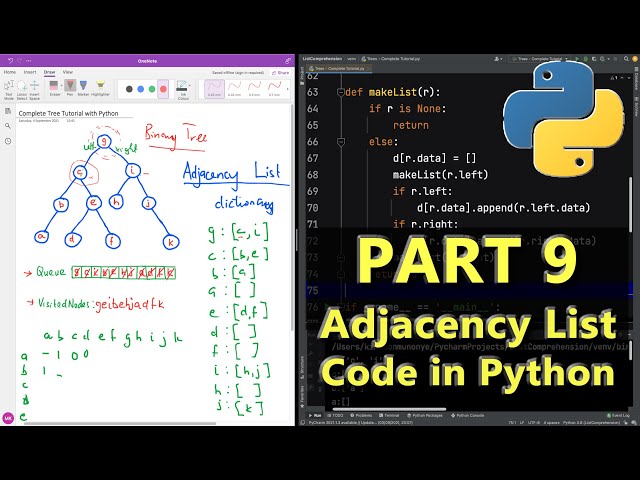Choose the red ink colour
Viewport: 640px width, 480px height.
(x=163, y=89)
